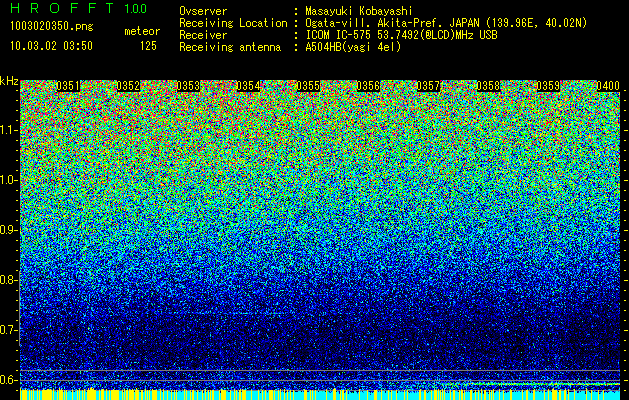Click the 0355 time marker

click(x=308, y=86)
